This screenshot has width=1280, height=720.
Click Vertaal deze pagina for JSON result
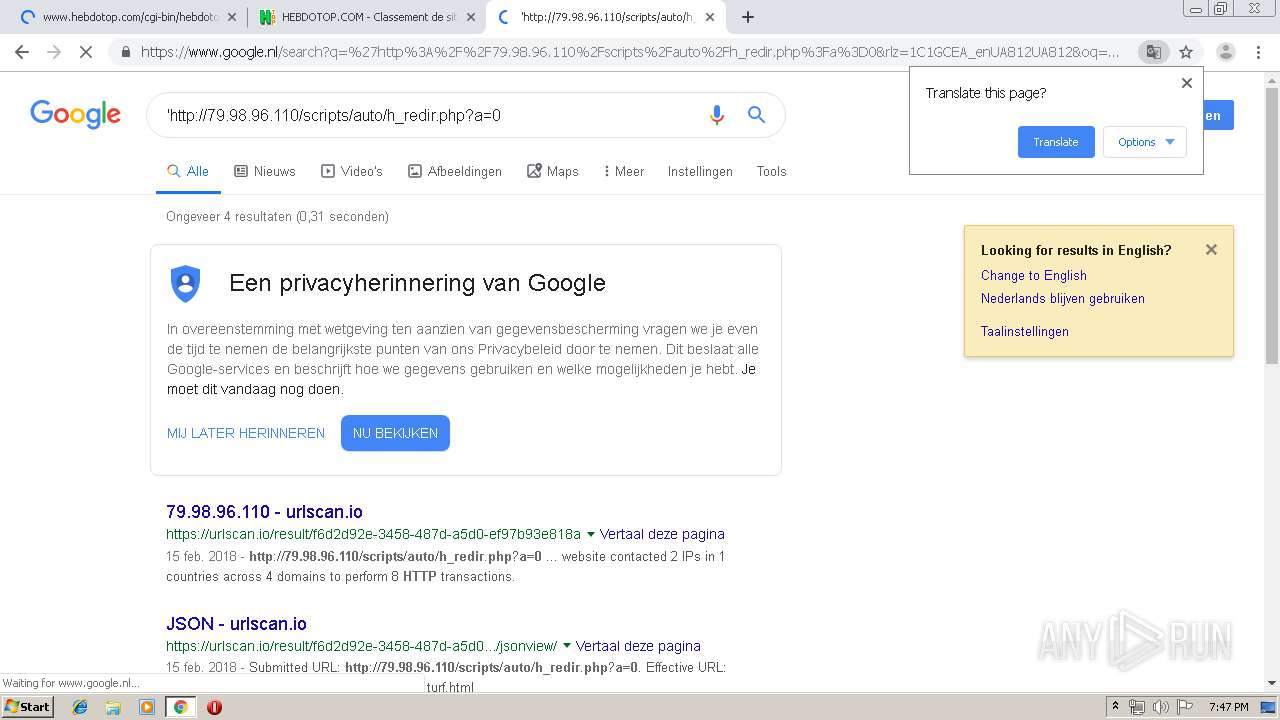tap(638, 646)
